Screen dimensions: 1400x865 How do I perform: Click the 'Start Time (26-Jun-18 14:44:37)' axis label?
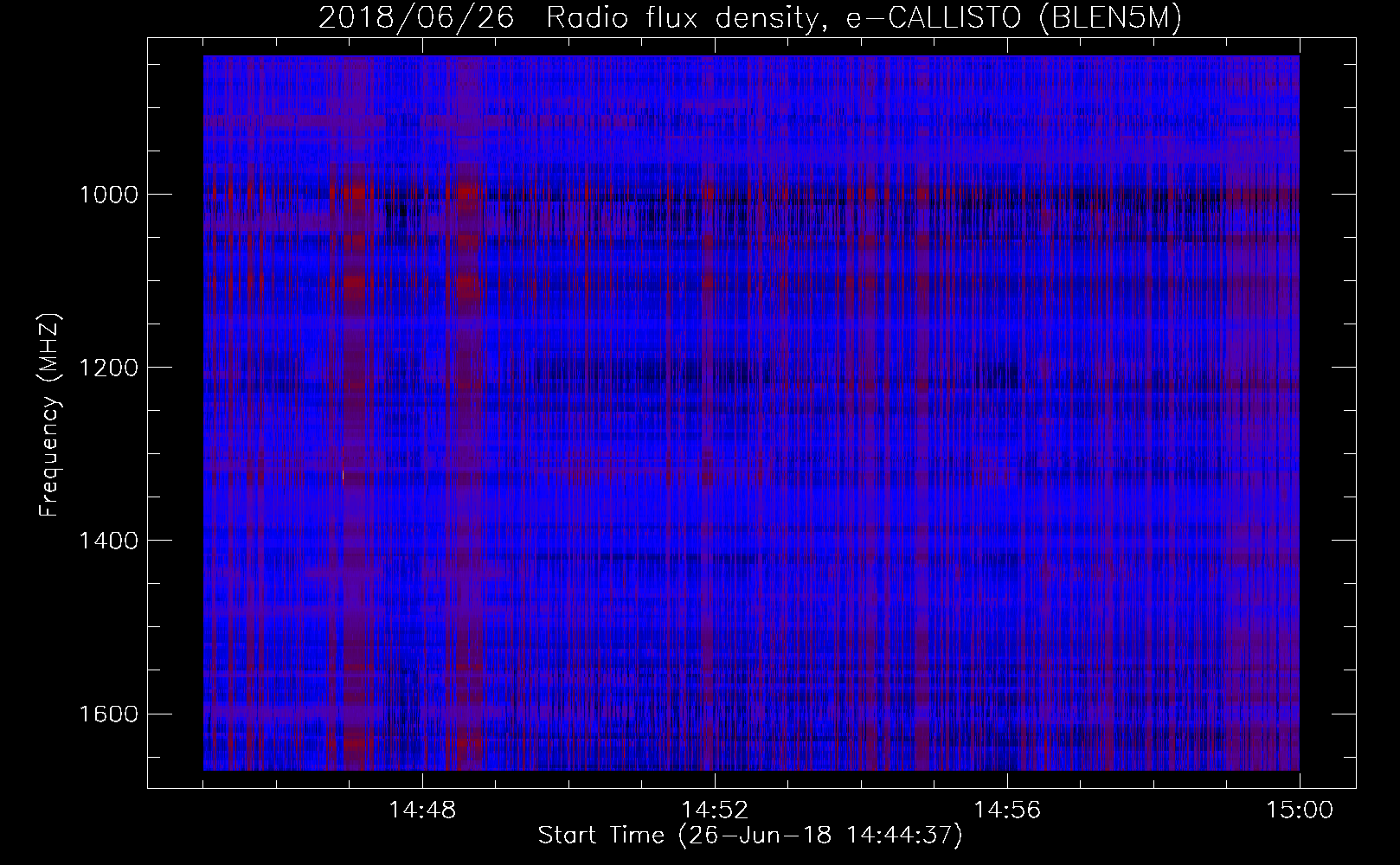pos(750,836)
